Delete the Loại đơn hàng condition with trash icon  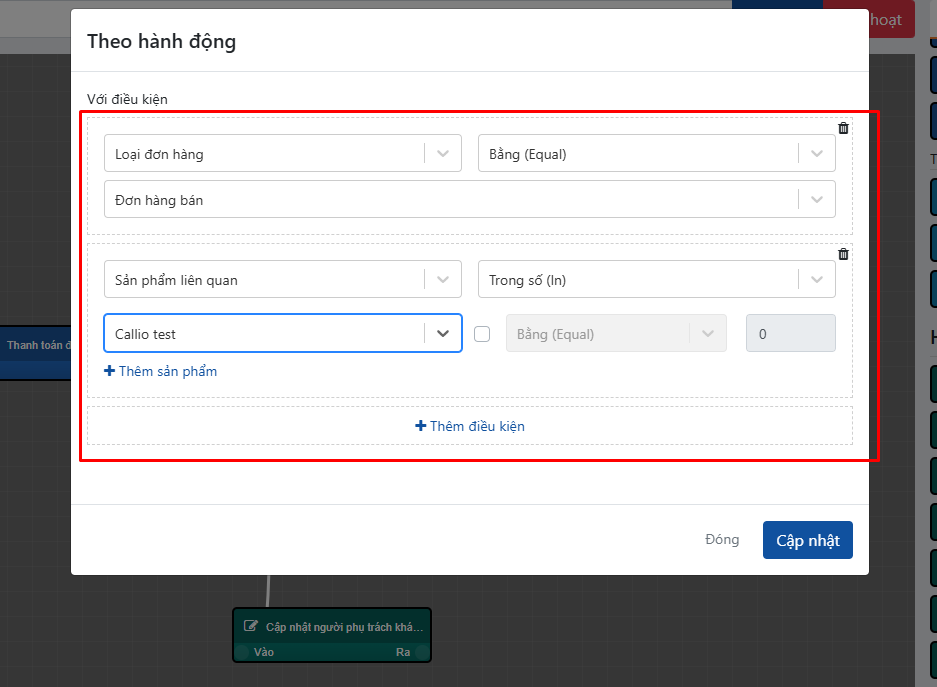pyautogui.click(x=843, y=128)
